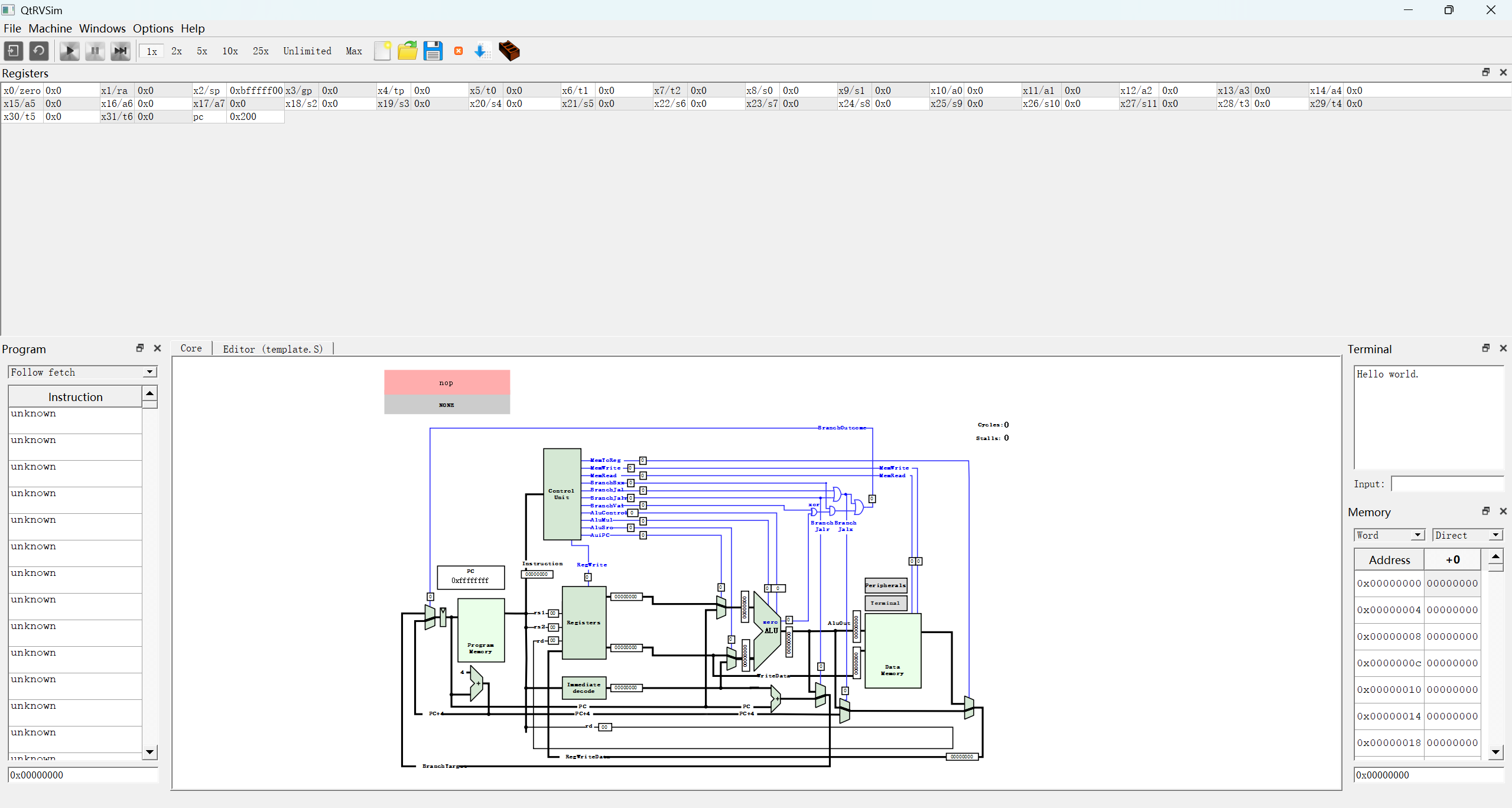Viewport: 1512px width, 808px height.
Task: Click the terminal Input field
Action: pos(1447,484)
